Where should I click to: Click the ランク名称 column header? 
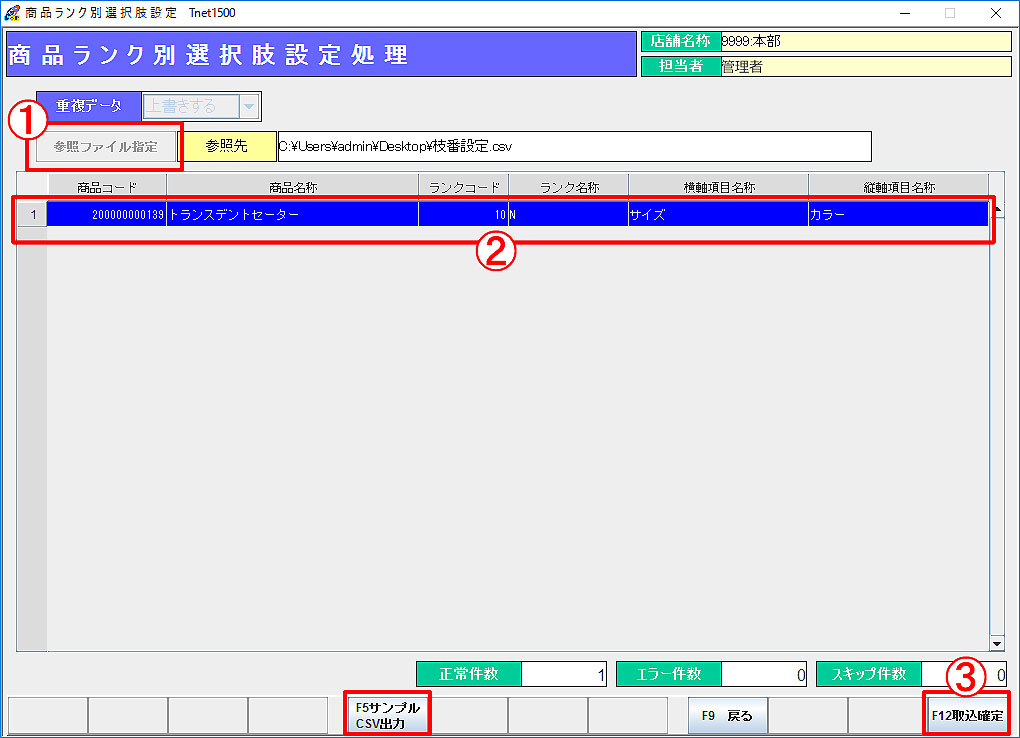(x=569, y=187)
